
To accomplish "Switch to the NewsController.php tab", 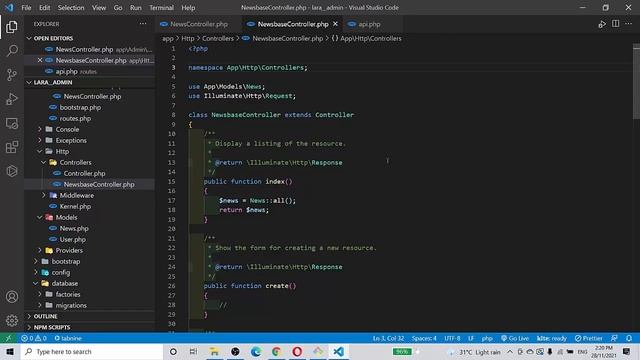I will pyautogui.click(x=199, y=24).
